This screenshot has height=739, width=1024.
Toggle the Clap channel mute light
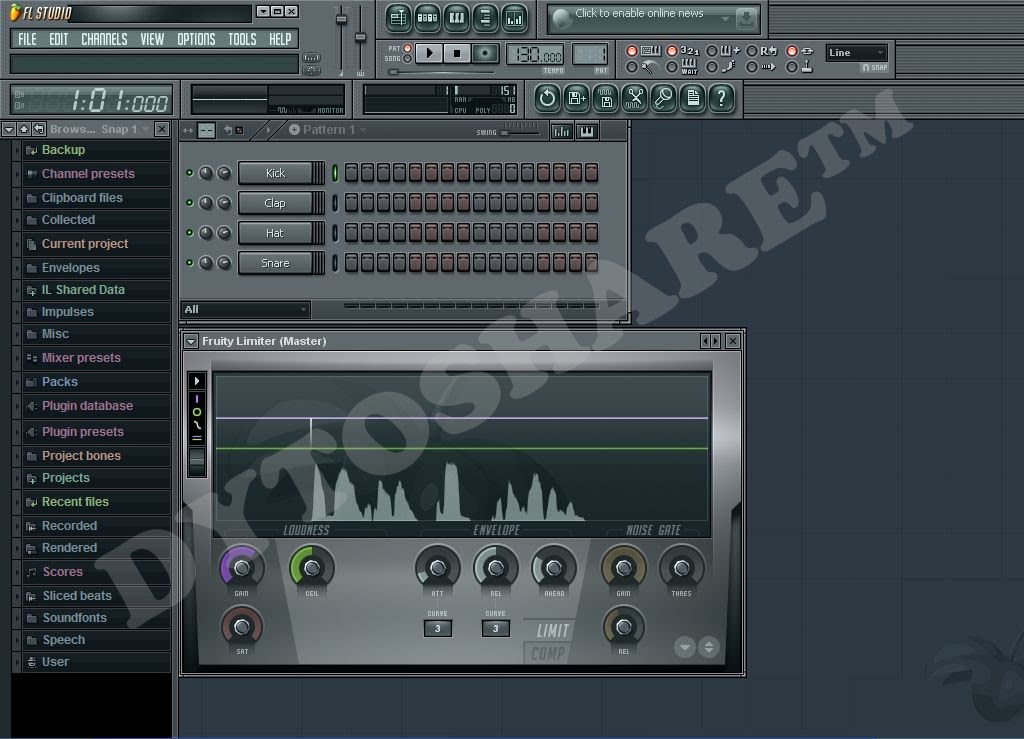click(x=189, y=203)
